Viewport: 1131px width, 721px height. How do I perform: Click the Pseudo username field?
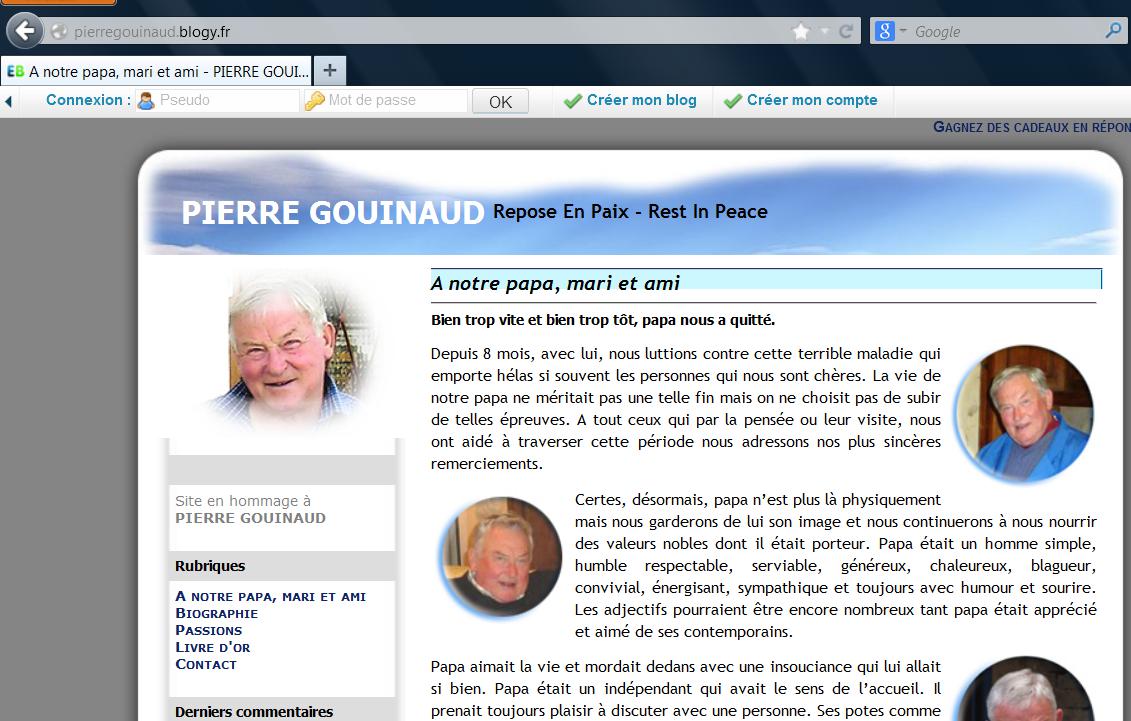pos(217,100)
